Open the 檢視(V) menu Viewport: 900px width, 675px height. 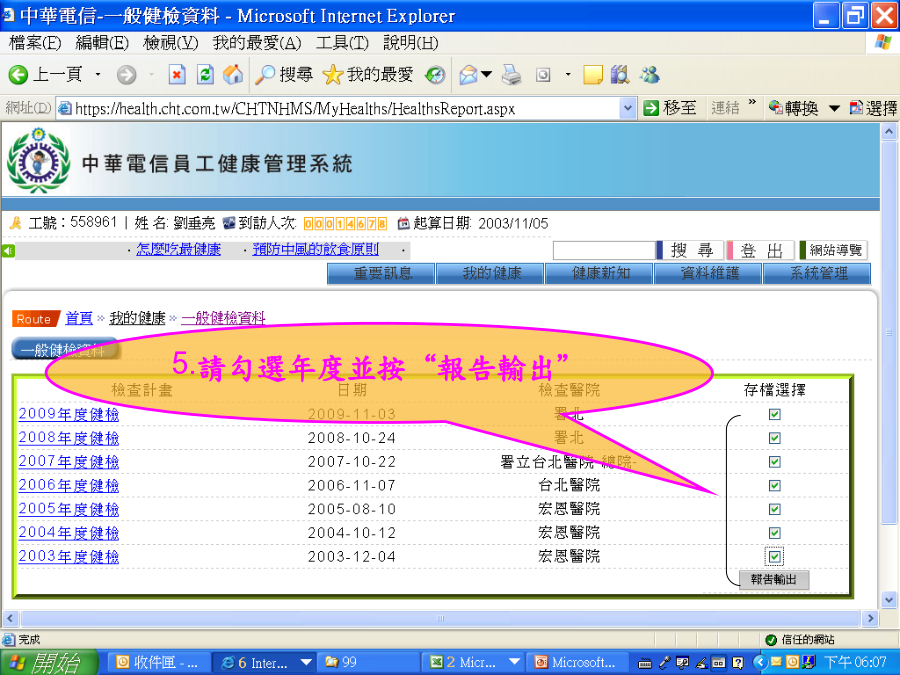(x=170, y=43)
